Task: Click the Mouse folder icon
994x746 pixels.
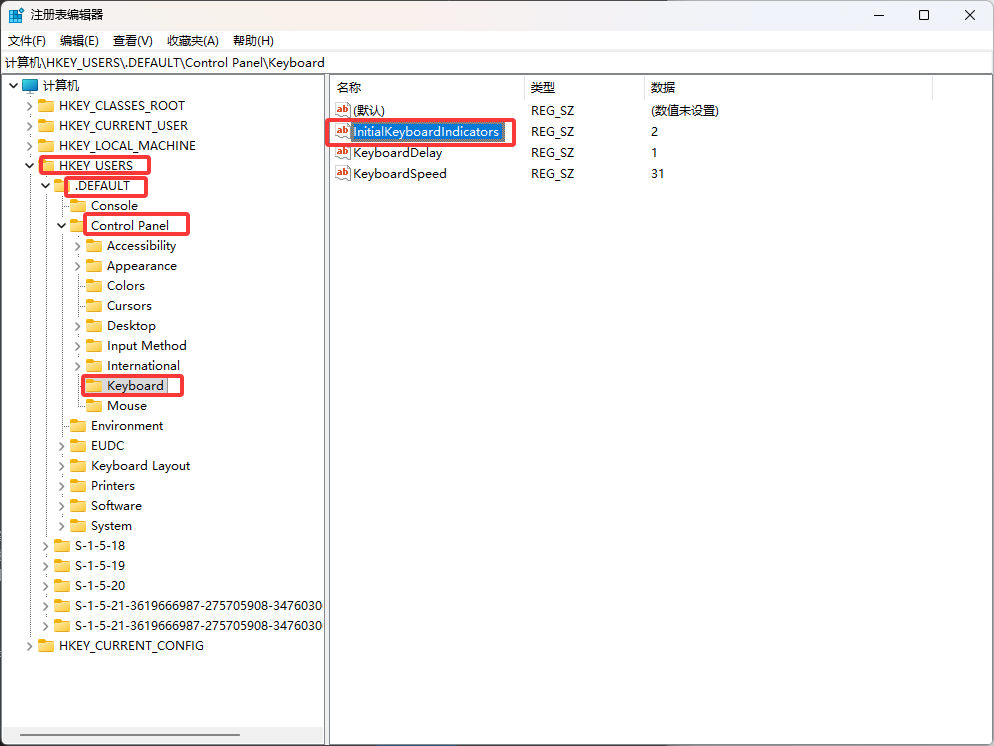Action: pos(94,406)
